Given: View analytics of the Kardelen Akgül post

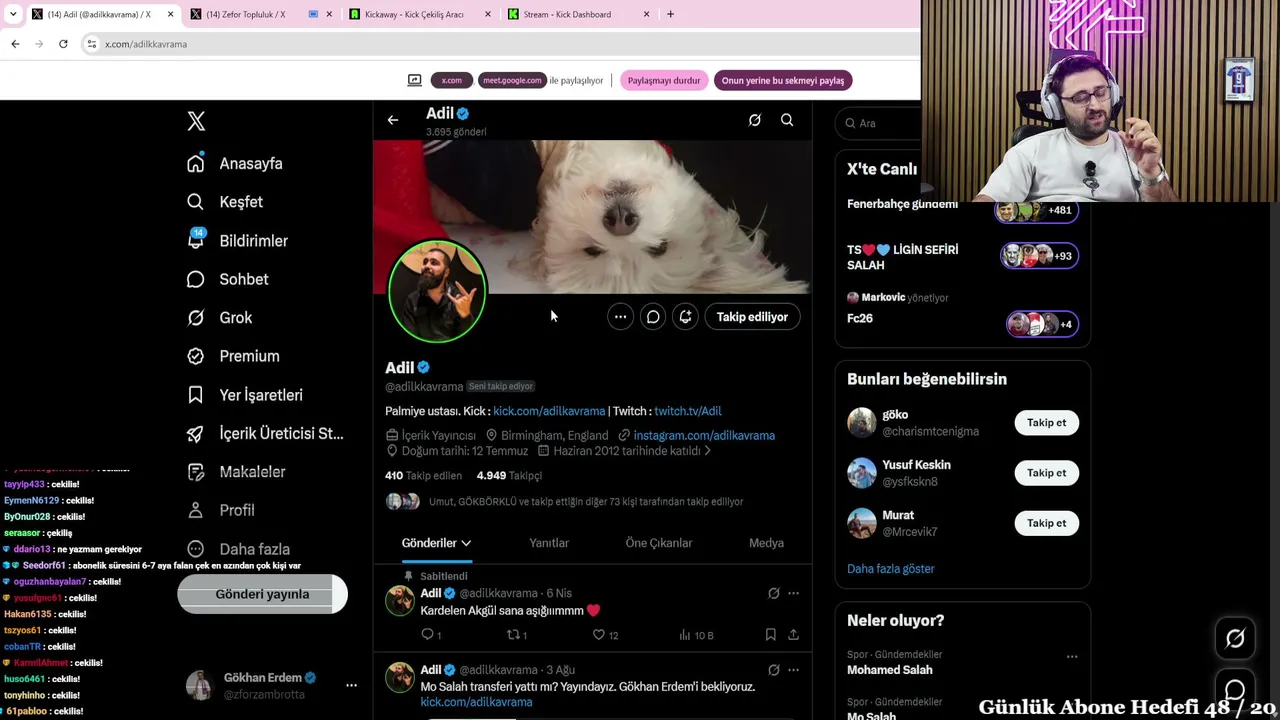Looking at the screenshot, I should tap(696, 635).
